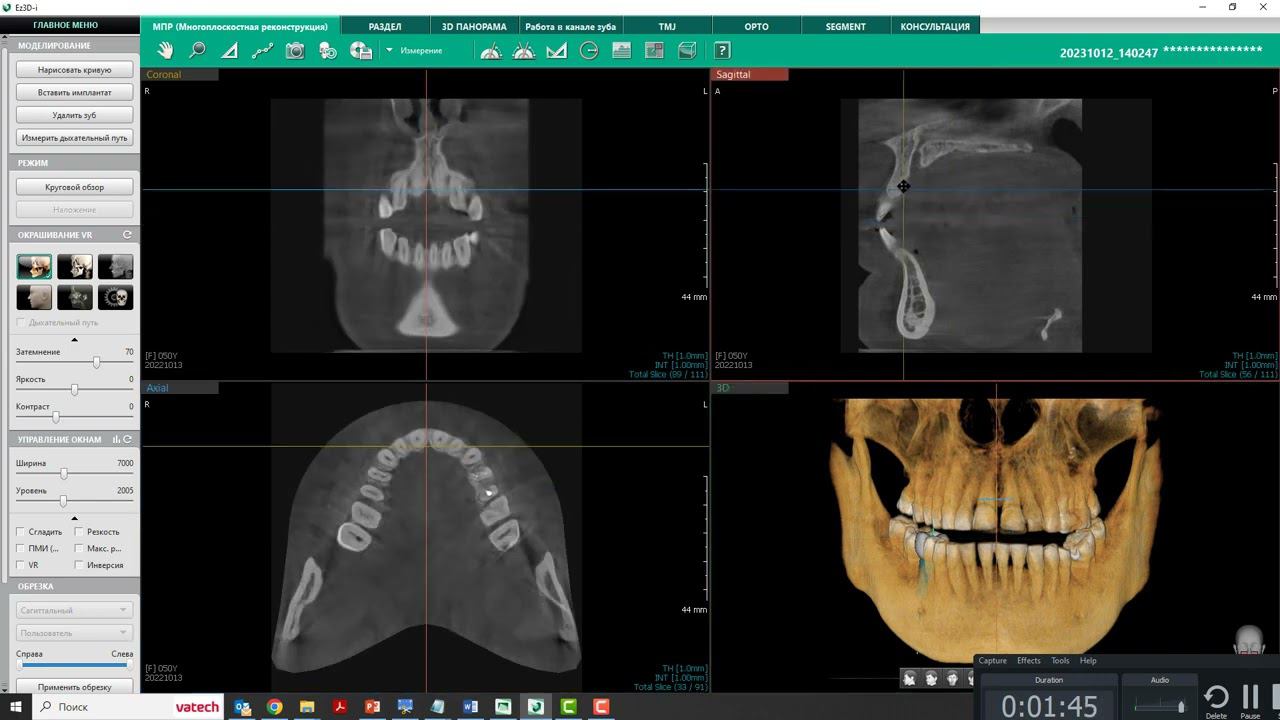Enable the Инверсия checkbox

(x=79, y=565)
